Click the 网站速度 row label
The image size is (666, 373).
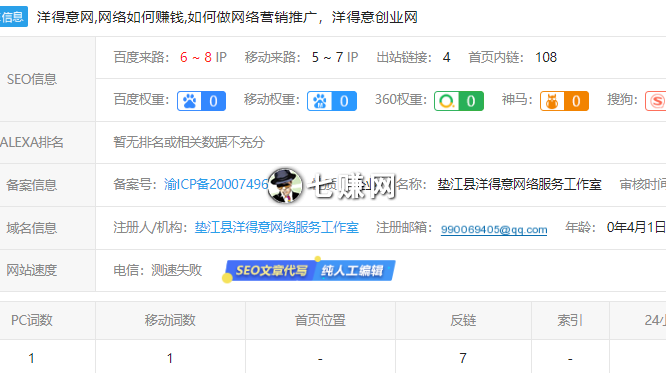[32, 270]
